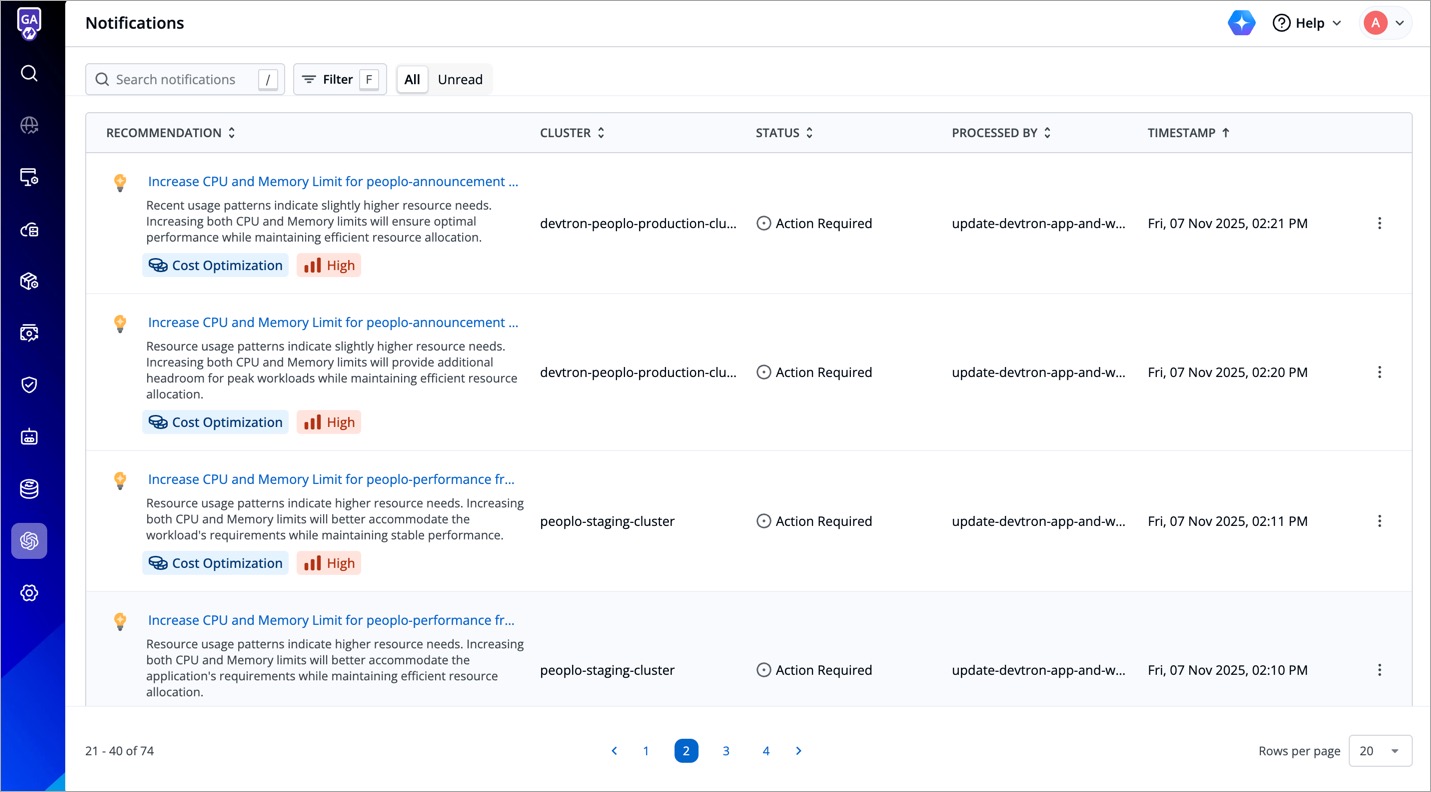Select the All notifications toggle

tap(412, 80)
